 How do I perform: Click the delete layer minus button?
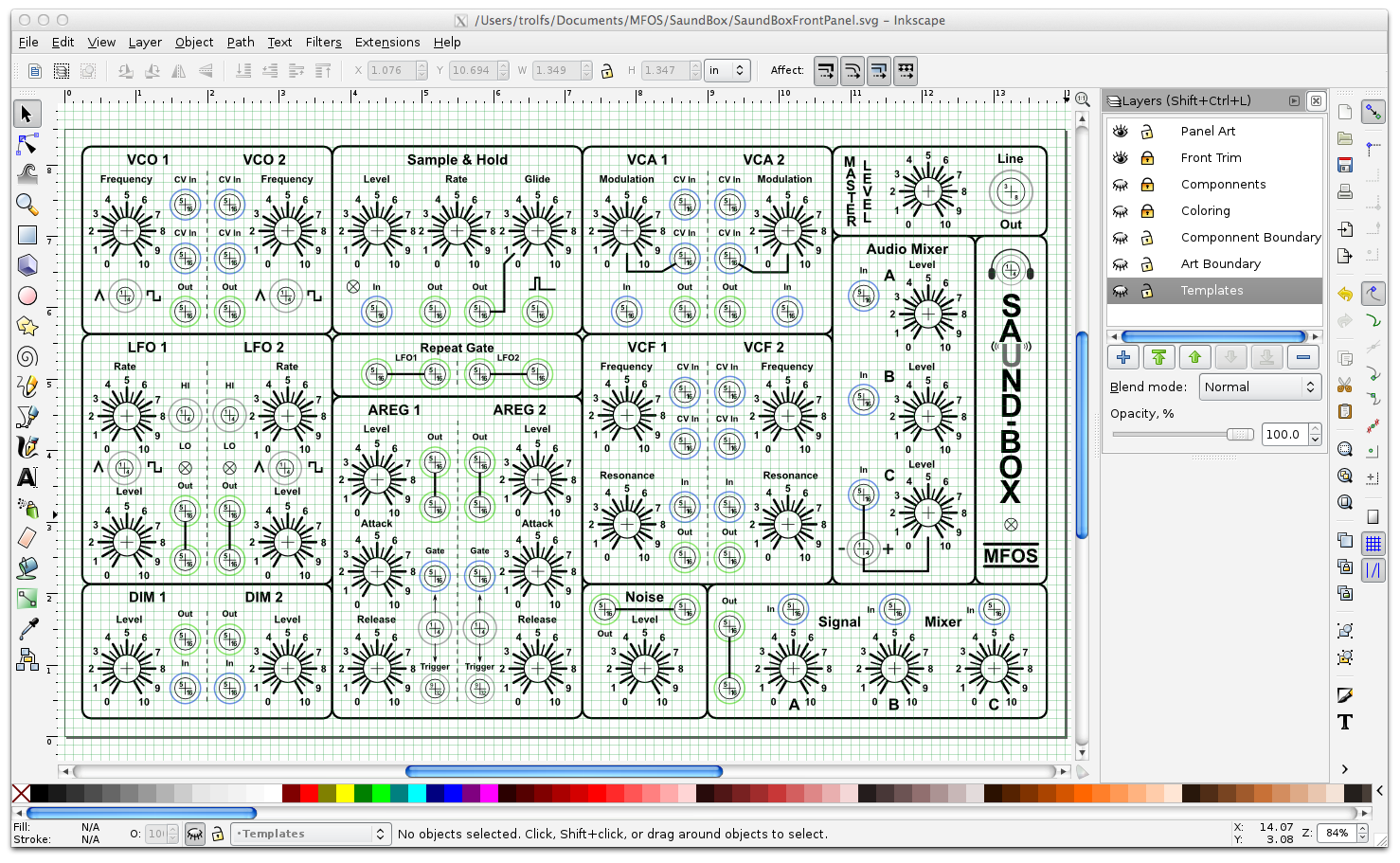tap(1303, 357)
